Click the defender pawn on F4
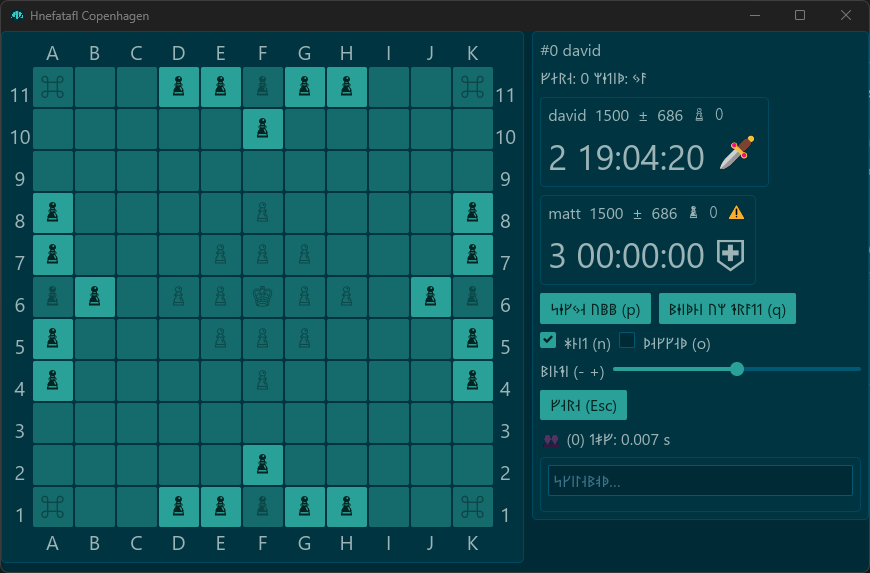 click(262, 381)
